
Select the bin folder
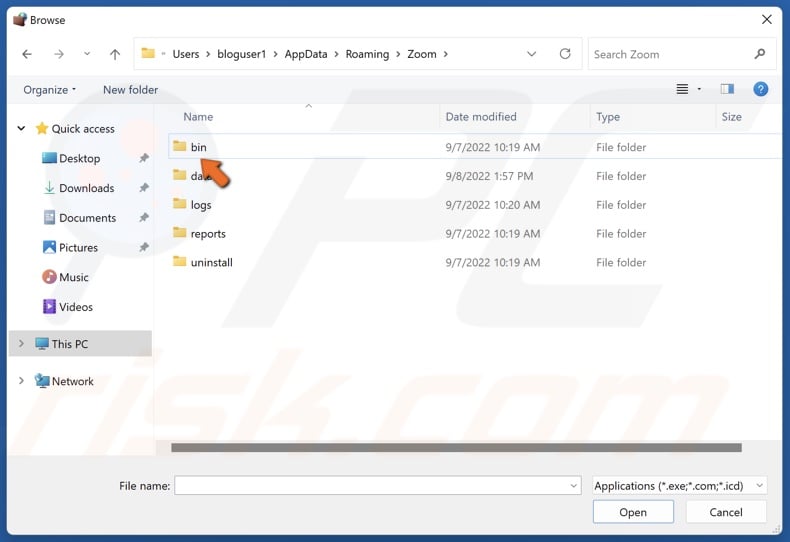tap(198, 147)
